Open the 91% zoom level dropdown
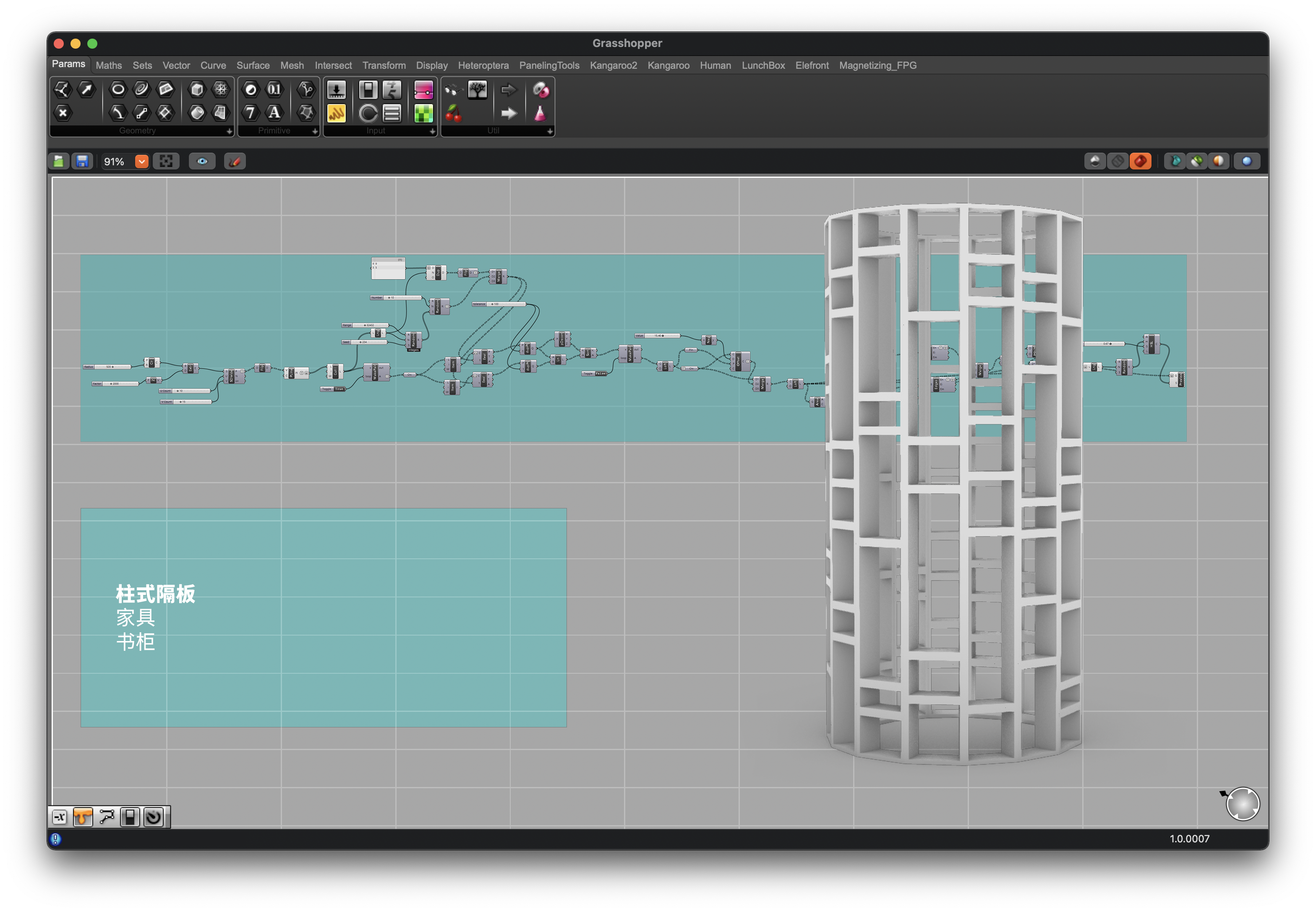Image resolution: width=1316 pixels, height=912 pixels. 141,162
